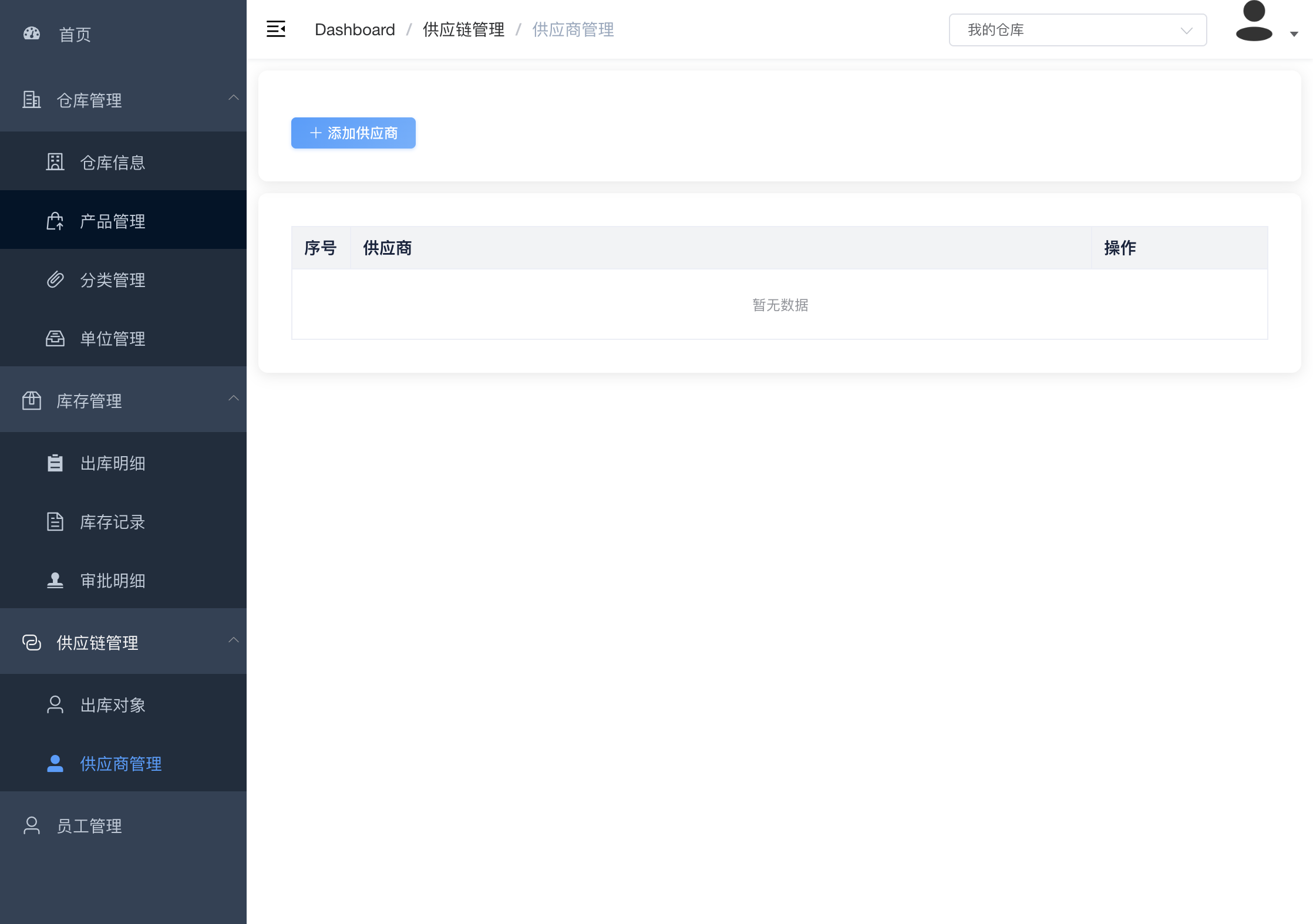The image size is (1313, 924).
Task: Collapse the 库存管理 submenu chevron
Action: tap(233, 399)
